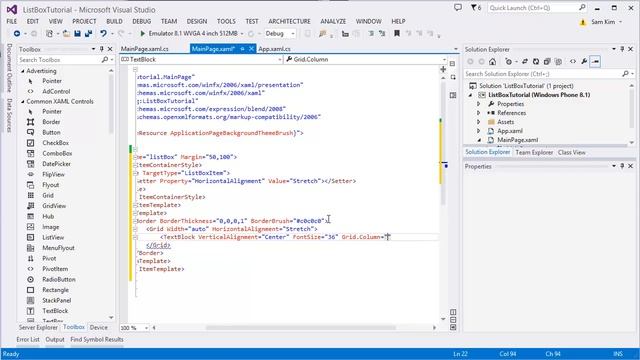
Task: Open the Device tab
Action: tap(99, 327)
